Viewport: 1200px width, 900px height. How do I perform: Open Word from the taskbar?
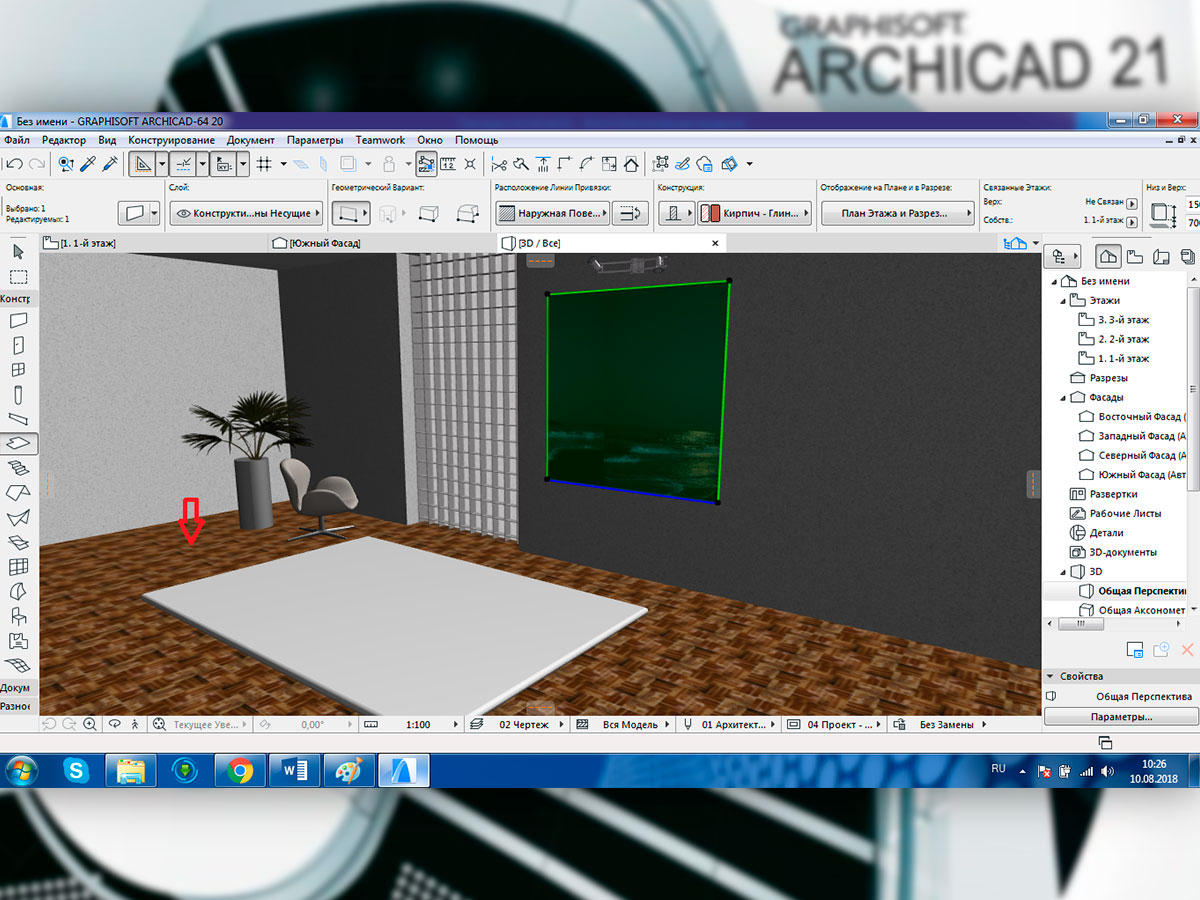295,770
